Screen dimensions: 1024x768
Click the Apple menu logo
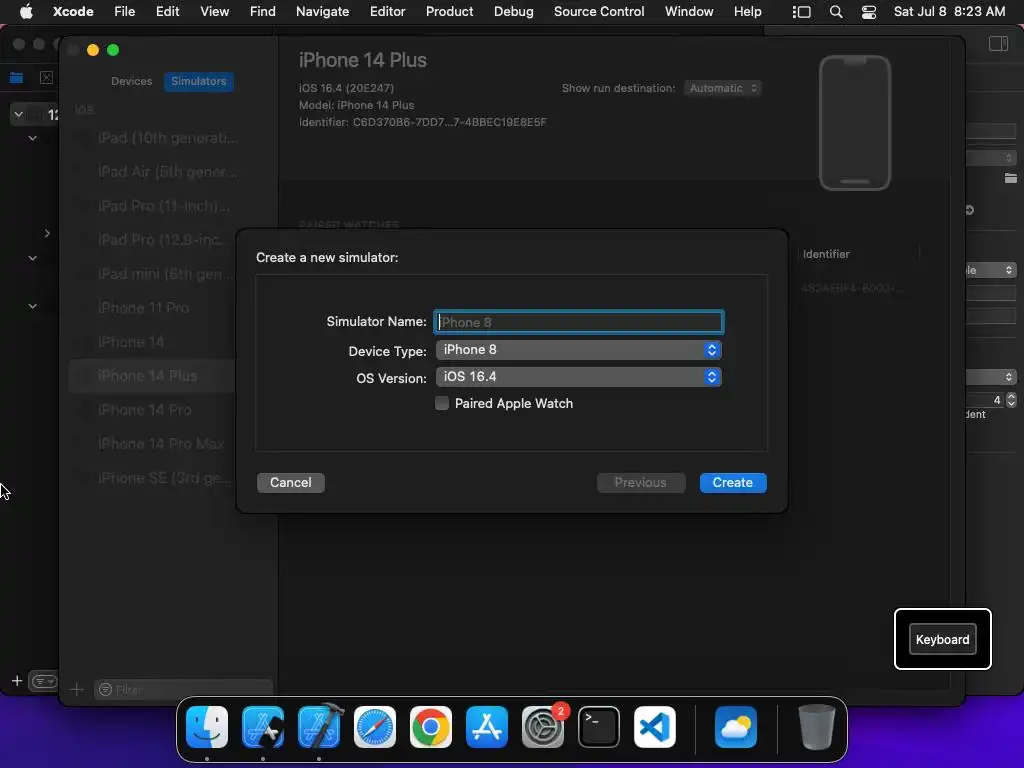click(25, 12)
